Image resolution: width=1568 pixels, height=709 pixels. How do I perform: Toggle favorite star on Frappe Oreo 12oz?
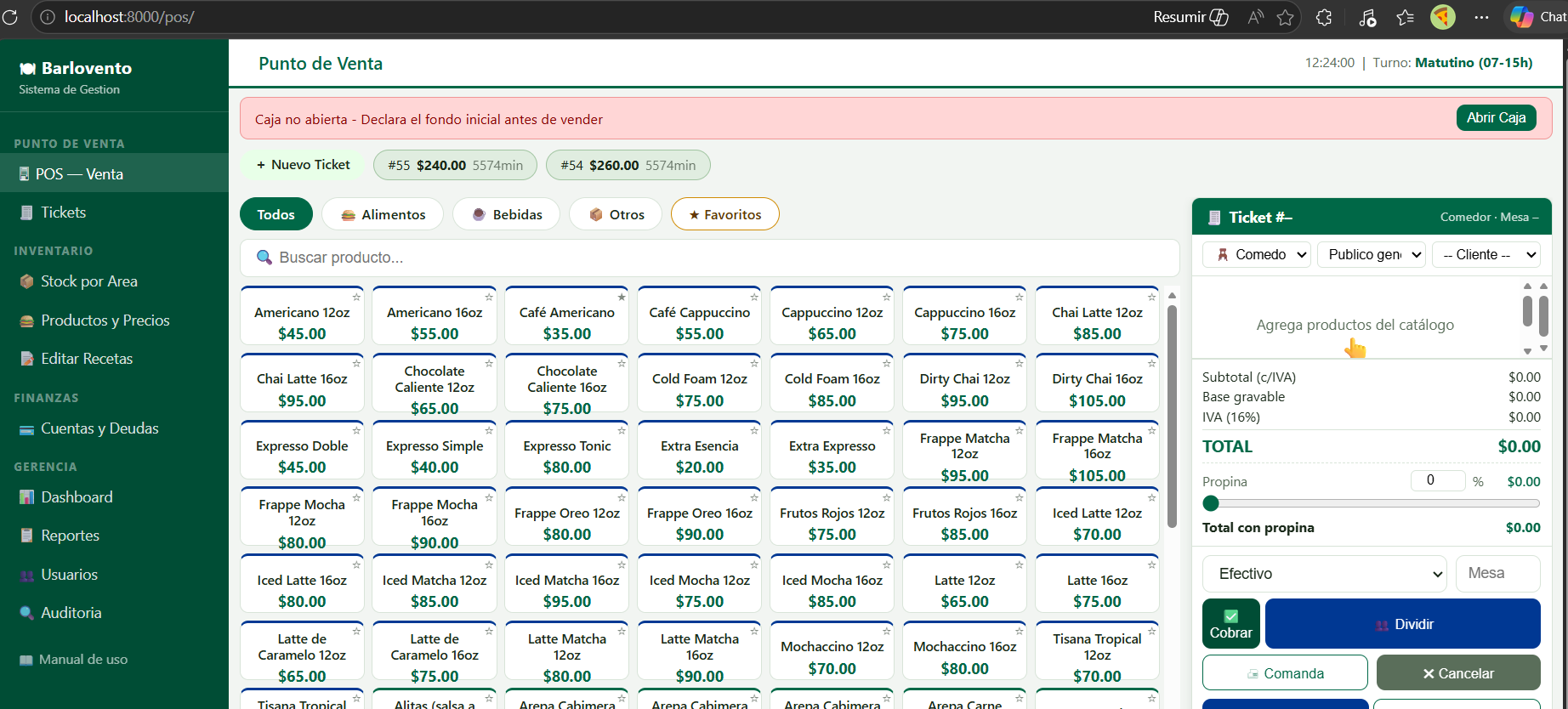(622, 497)
